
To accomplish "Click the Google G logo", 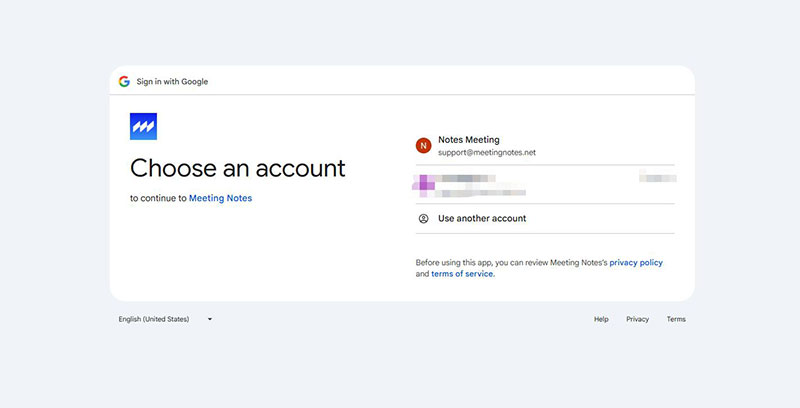I will (x=124, y=81).
